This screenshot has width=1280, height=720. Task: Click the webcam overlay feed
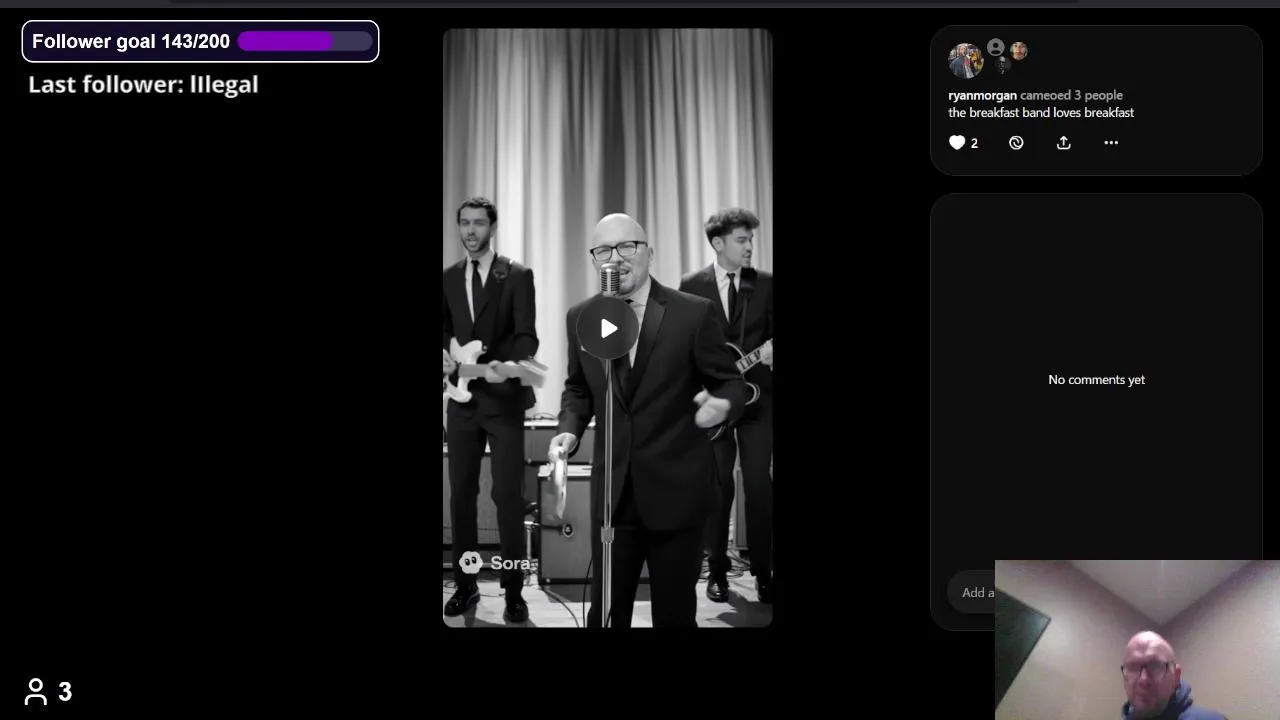(x=1137, y=640)
